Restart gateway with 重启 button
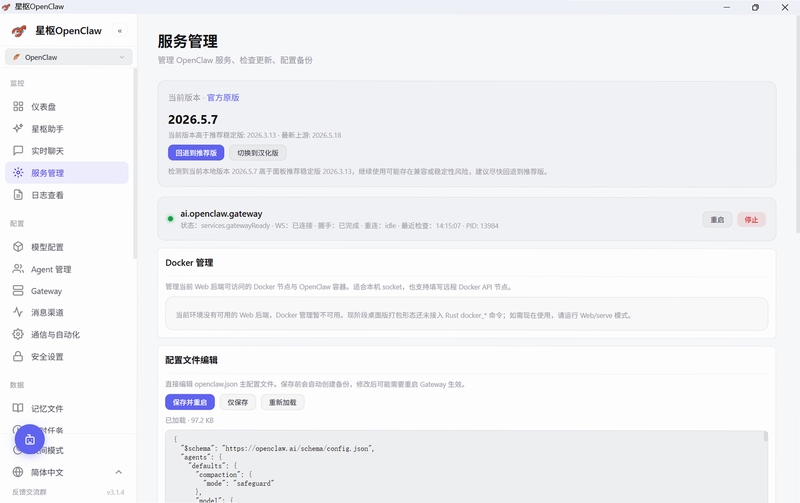This screenshot has height=503, width=800. tap(717, 219)
